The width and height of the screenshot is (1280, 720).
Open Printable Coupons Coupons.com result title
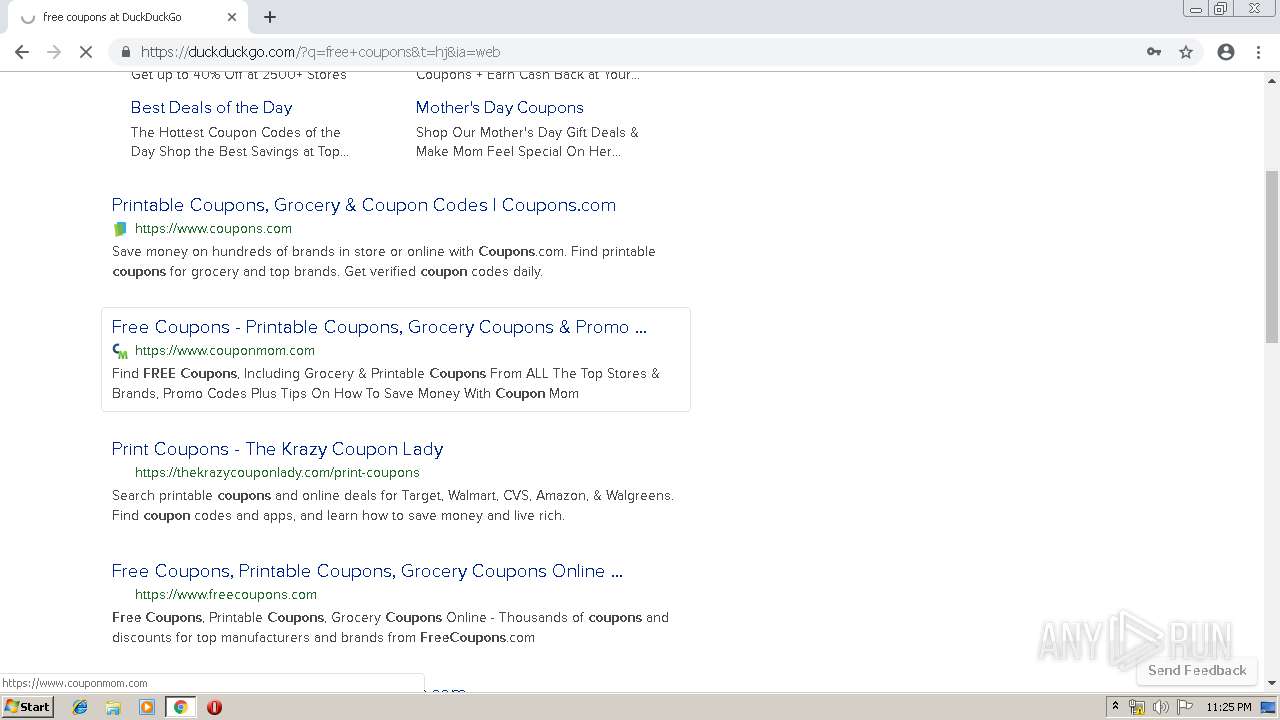(x=364, y=205)
